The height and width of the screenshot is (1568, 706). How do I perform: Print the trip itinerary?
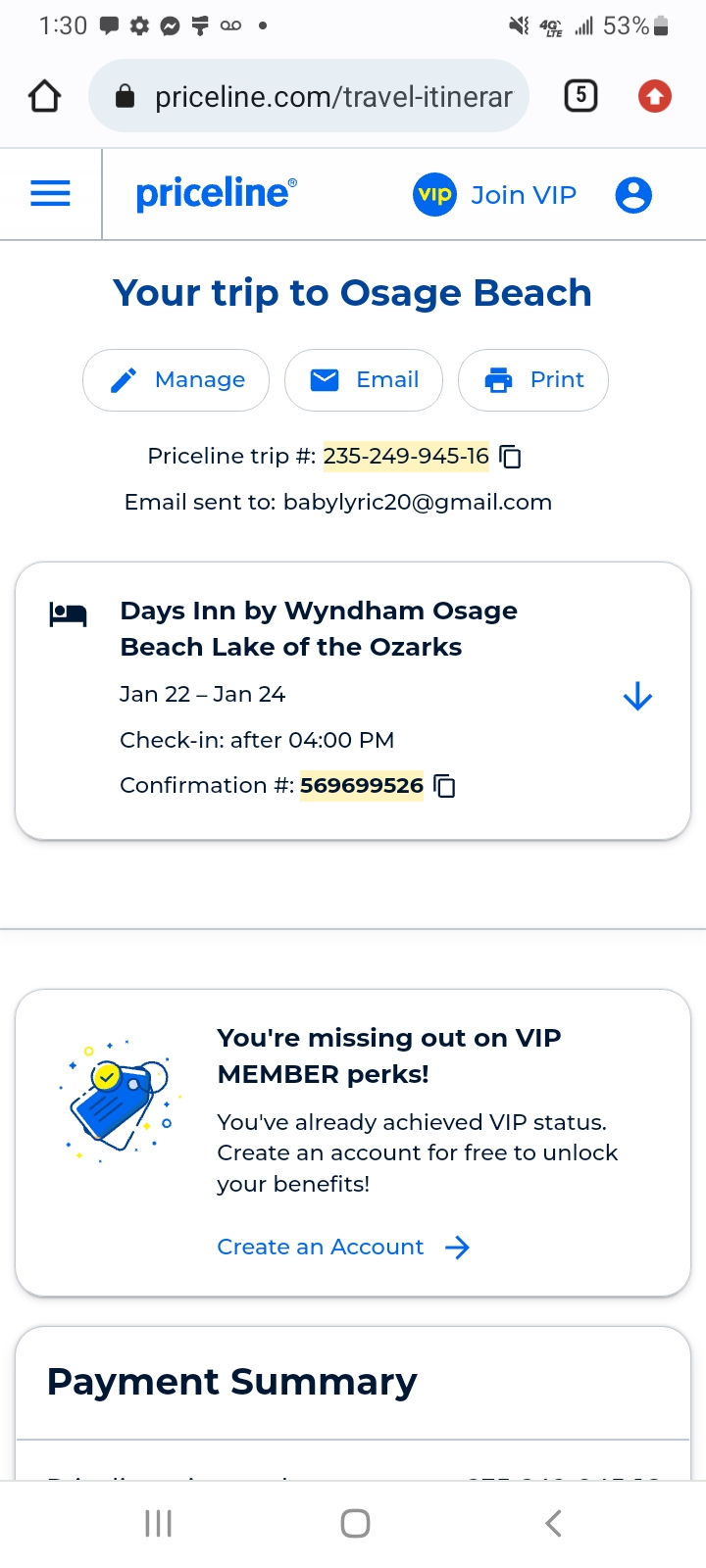click(x=533, y=380)
